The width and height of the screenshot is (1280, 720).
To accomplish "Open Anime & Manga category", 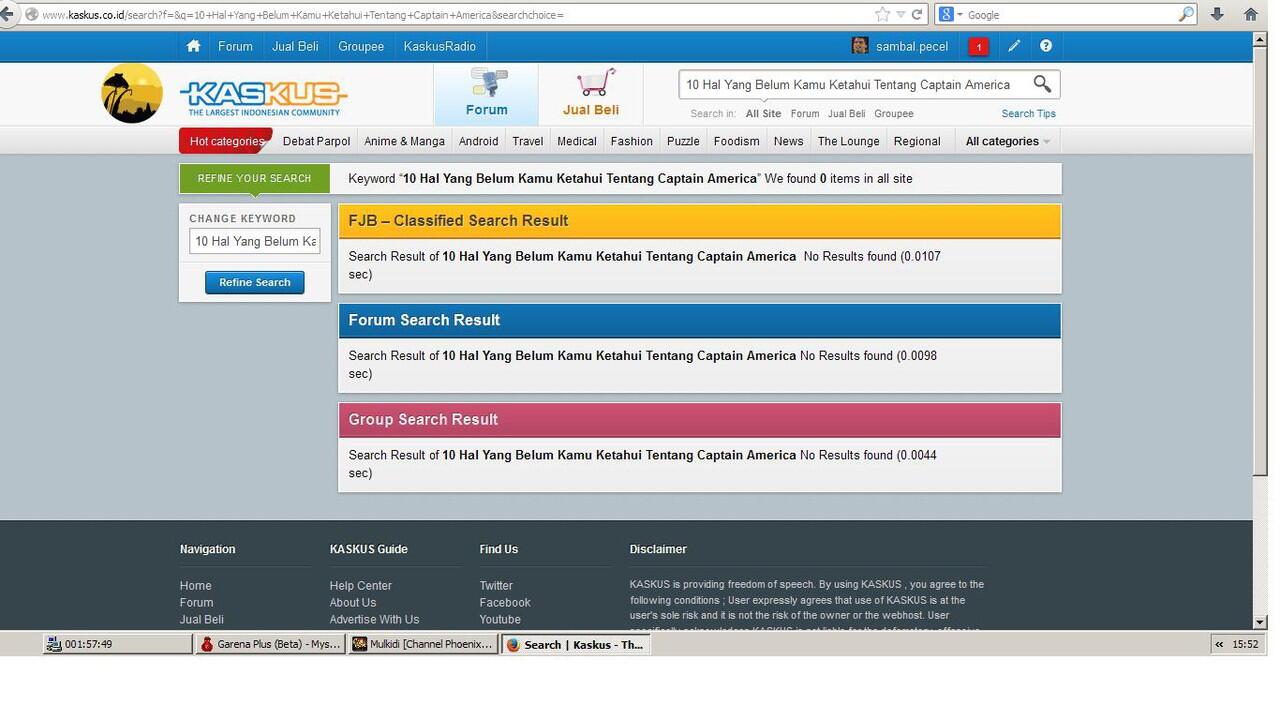I will click(404, 141).
